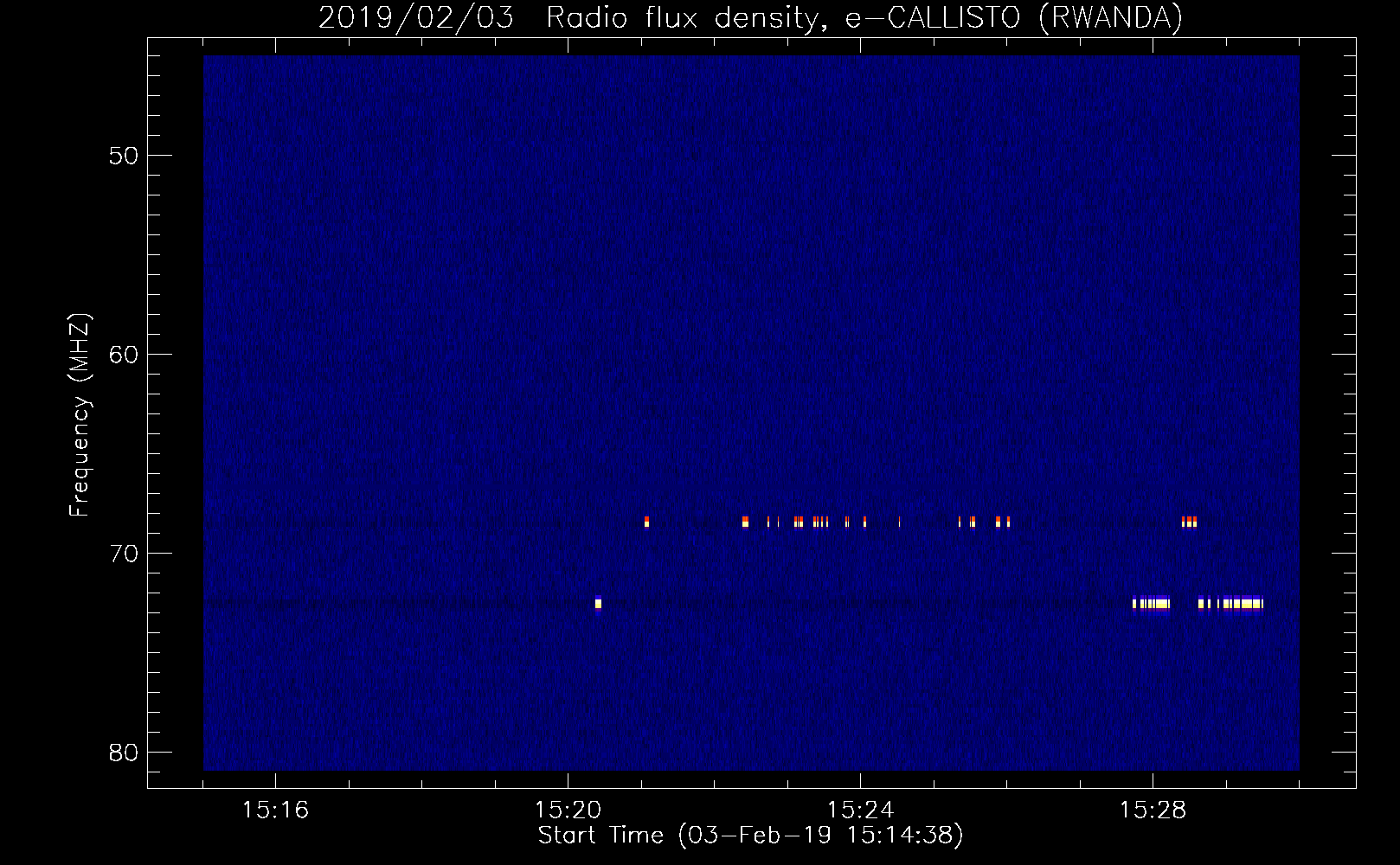Click the "Start Time (03-Feb-19 15:14:38)" label
The image size is (1400, 865).
coord(750,836)
